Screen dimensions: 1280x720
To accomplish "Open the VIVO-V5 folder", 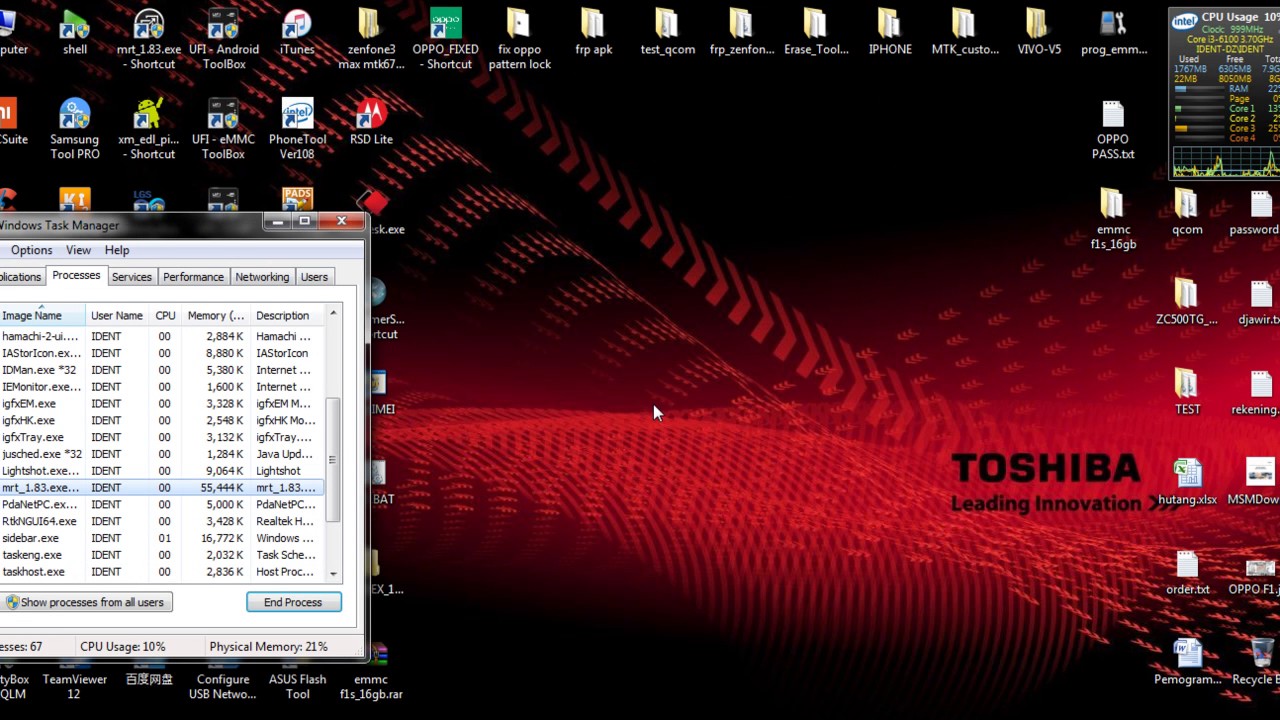I will [x=1037, y=32].
